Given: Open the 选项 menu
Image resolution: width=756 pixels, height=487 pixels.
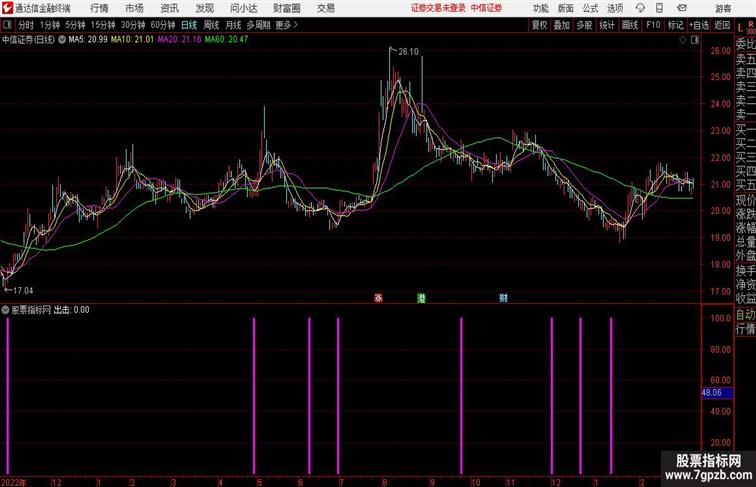Looking at the screenshot, I should coord(615,8).
